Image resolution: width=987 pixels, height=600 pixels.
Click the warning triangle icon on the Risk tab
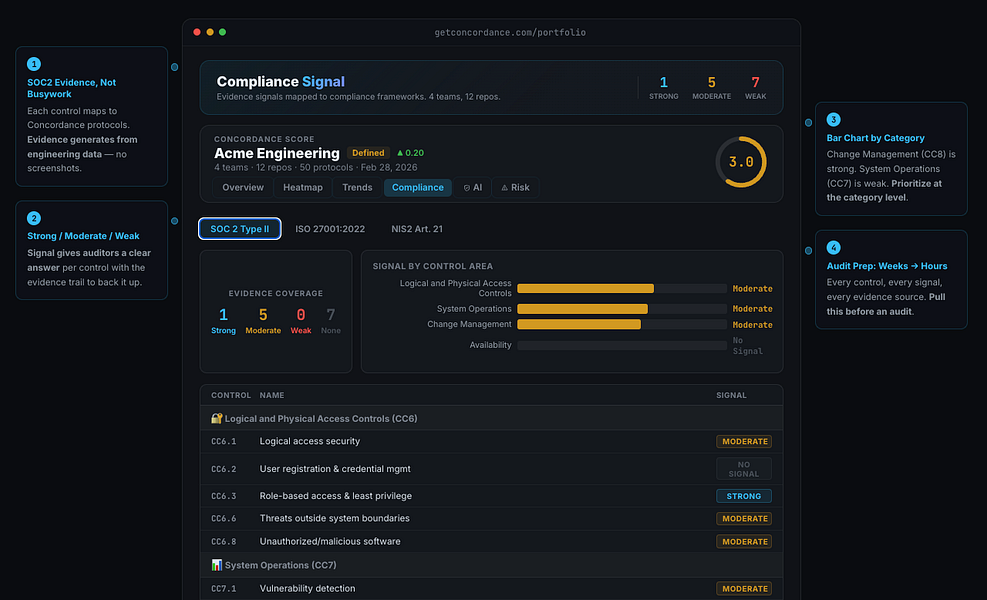tap(504, 188)
